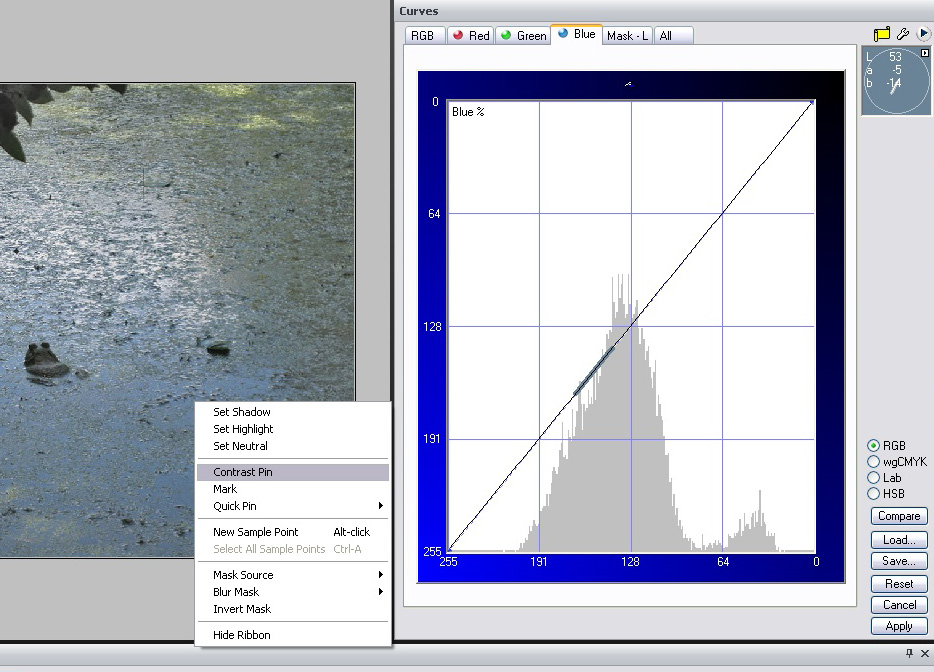This screenshot has width=934, height=672.
Task: Click the curve endpoint at the top-right corner
Action: (812, 102)
